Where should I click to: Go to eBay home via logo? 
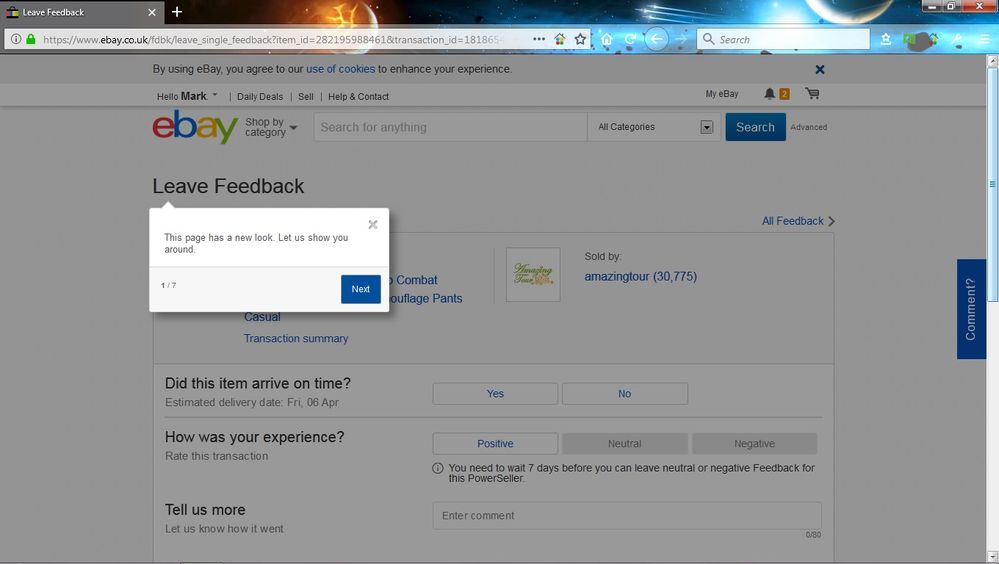(x=195, y=127)
